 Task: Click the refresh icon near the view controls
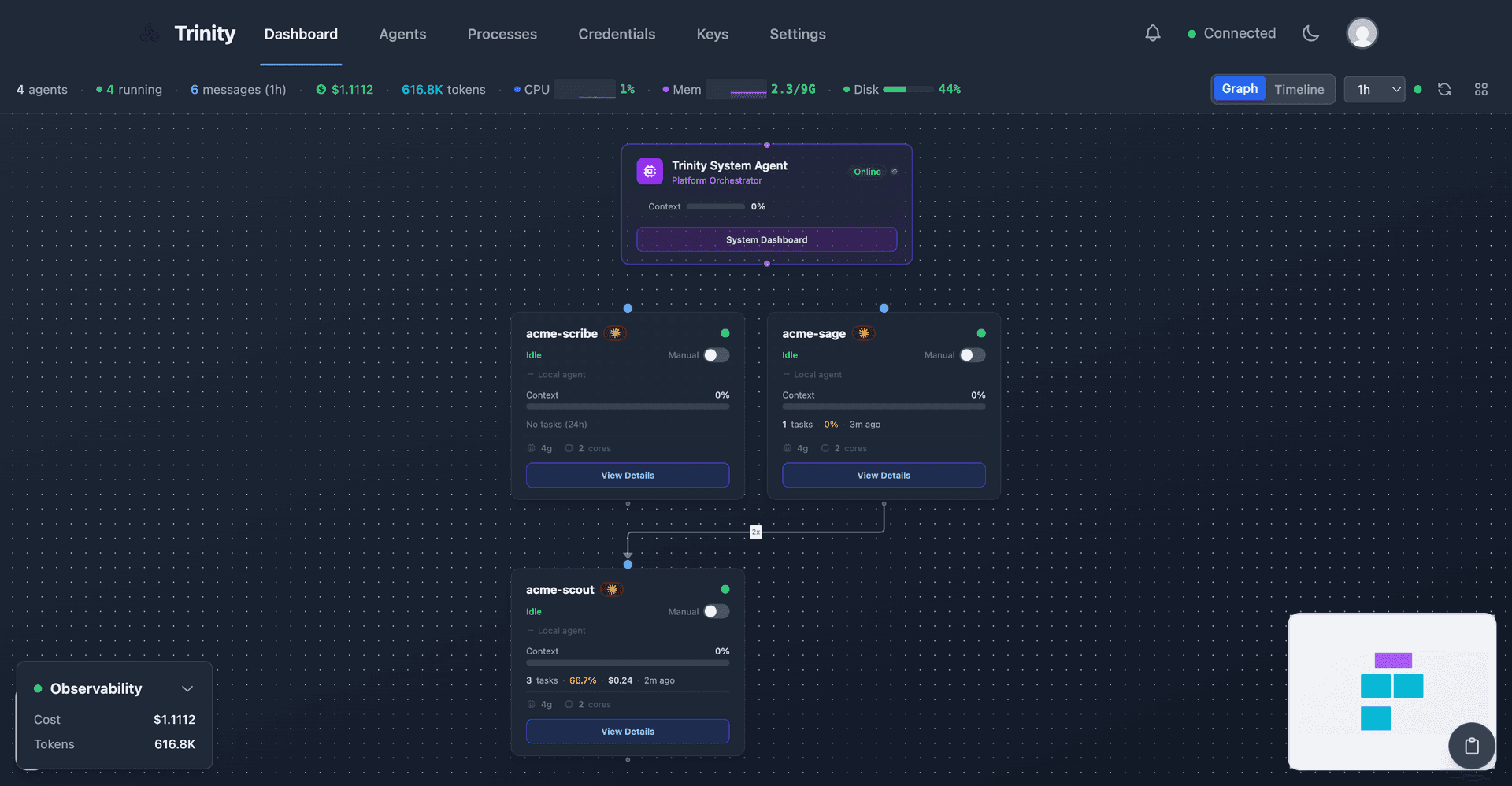1444,89
